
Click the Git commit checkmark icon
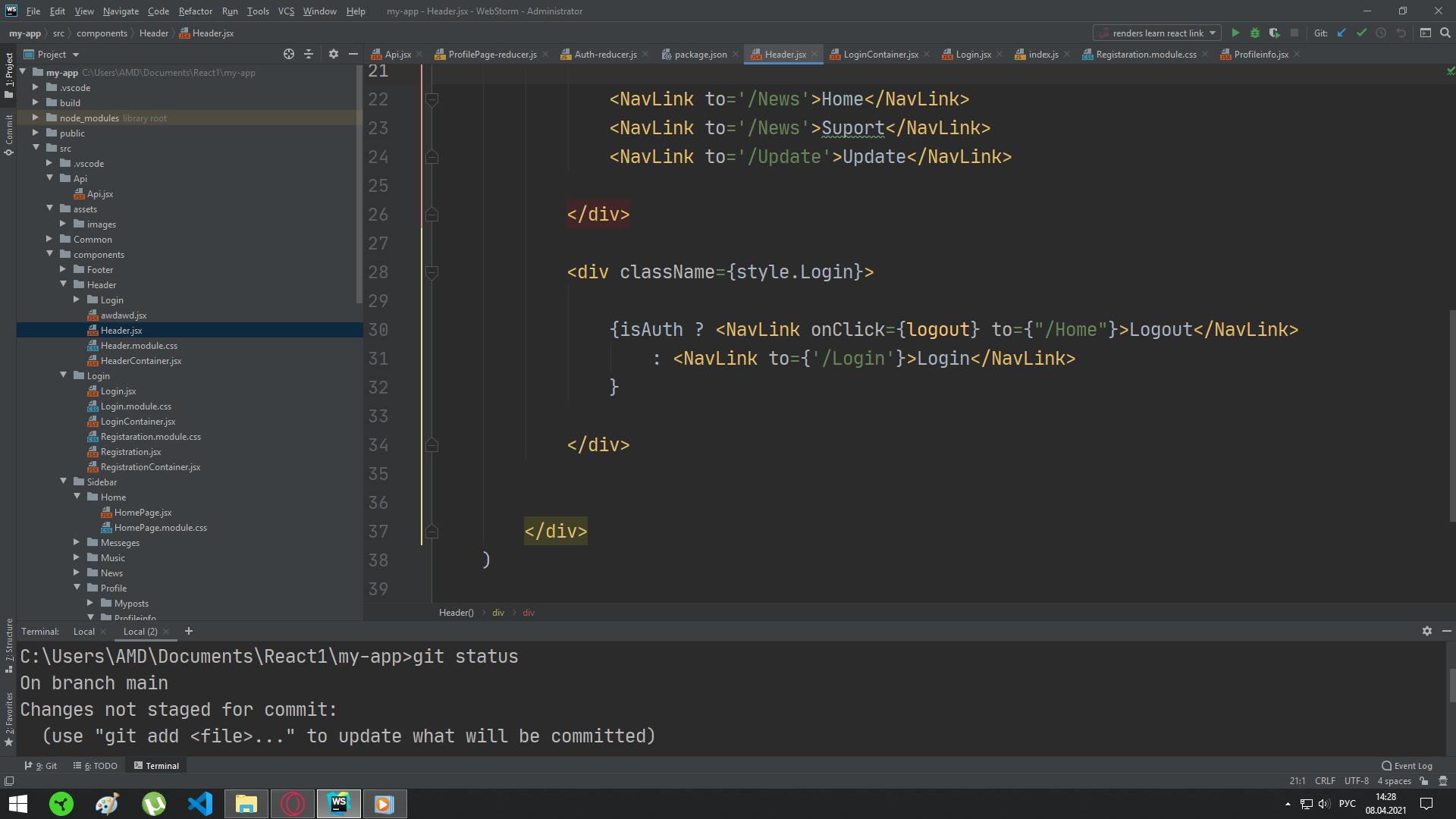click(1361, 33)
